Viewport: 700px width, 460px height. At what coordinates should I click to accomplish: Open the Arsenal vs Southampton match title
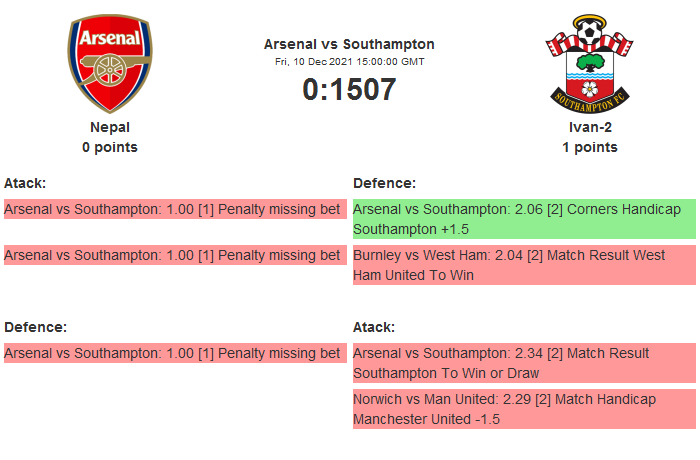(349, 44)
